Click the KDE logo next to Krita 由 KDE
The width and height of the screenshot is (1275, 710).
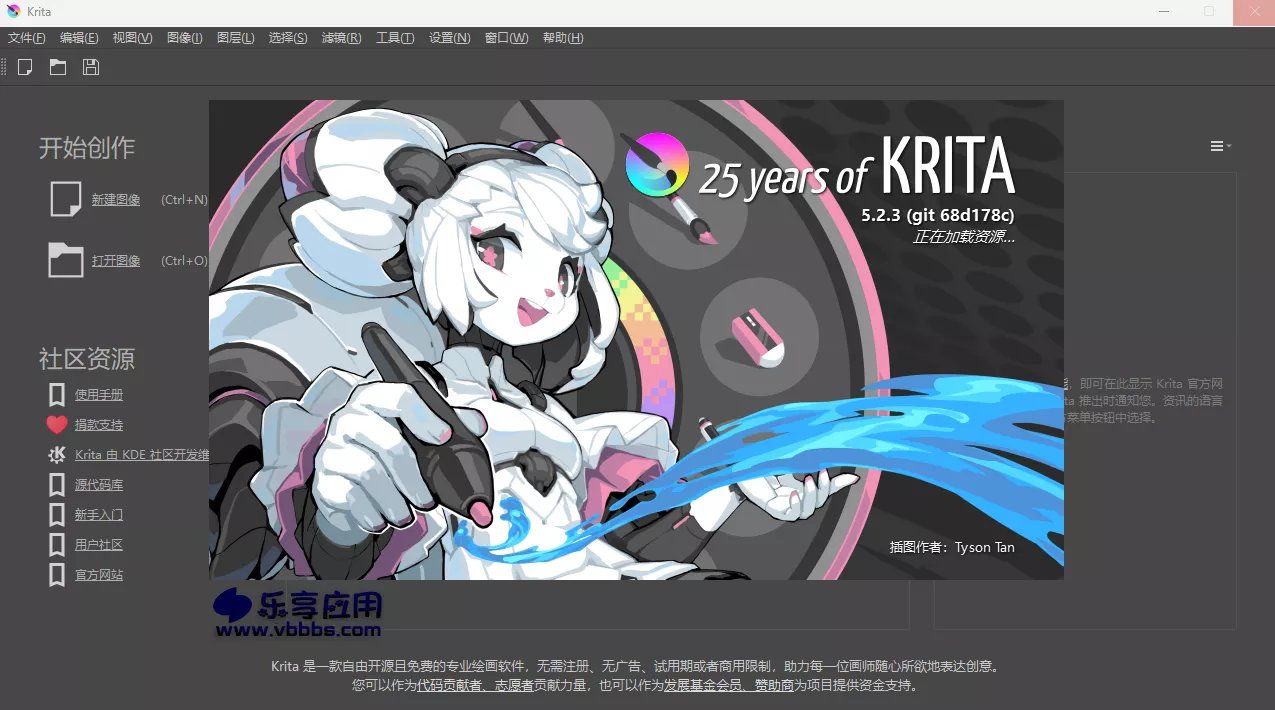click(x=55, y=454)
